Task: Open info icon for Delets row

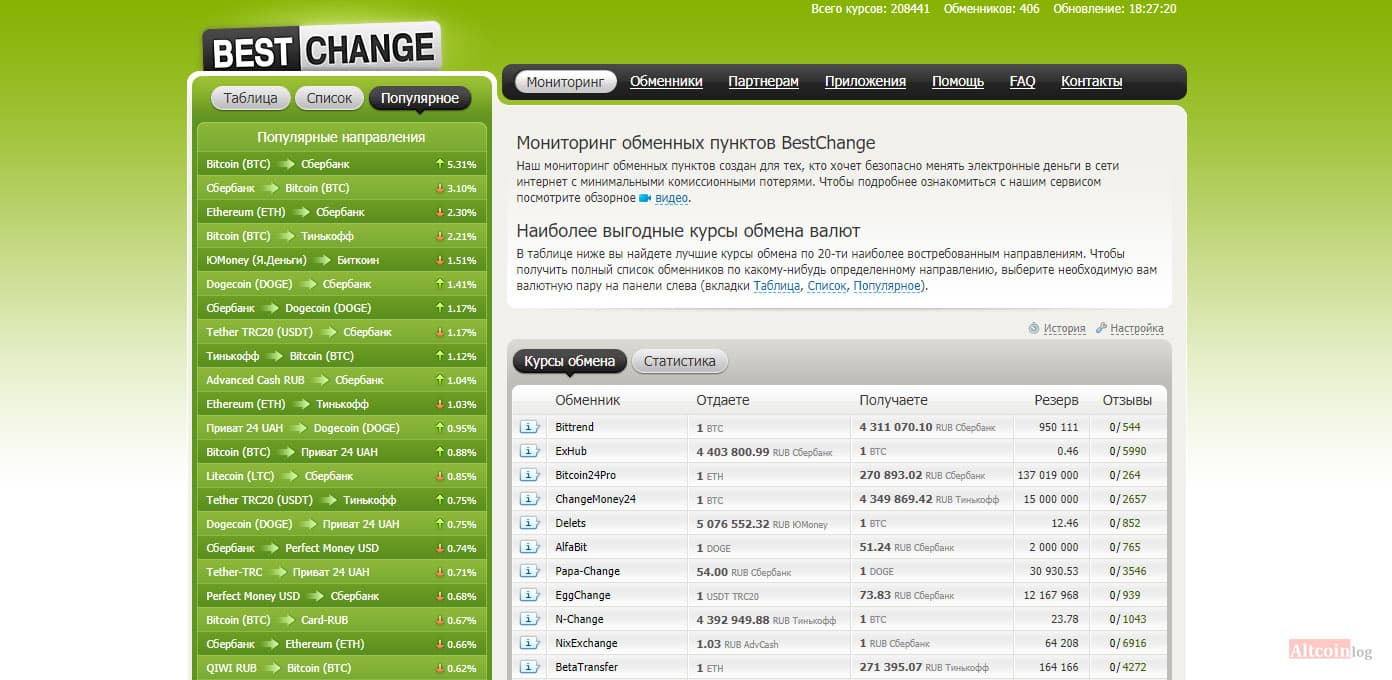Action: coord(529,523)
